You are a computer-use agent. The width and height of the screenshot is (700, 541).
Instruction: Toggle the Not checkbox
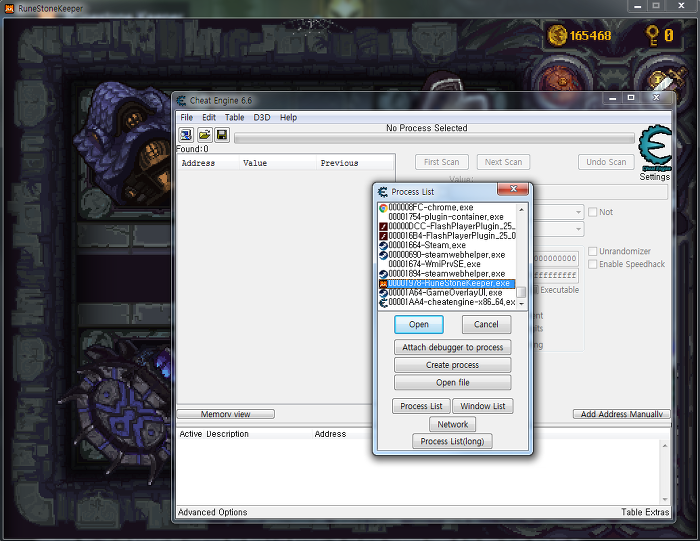click(x=593, y=212)
